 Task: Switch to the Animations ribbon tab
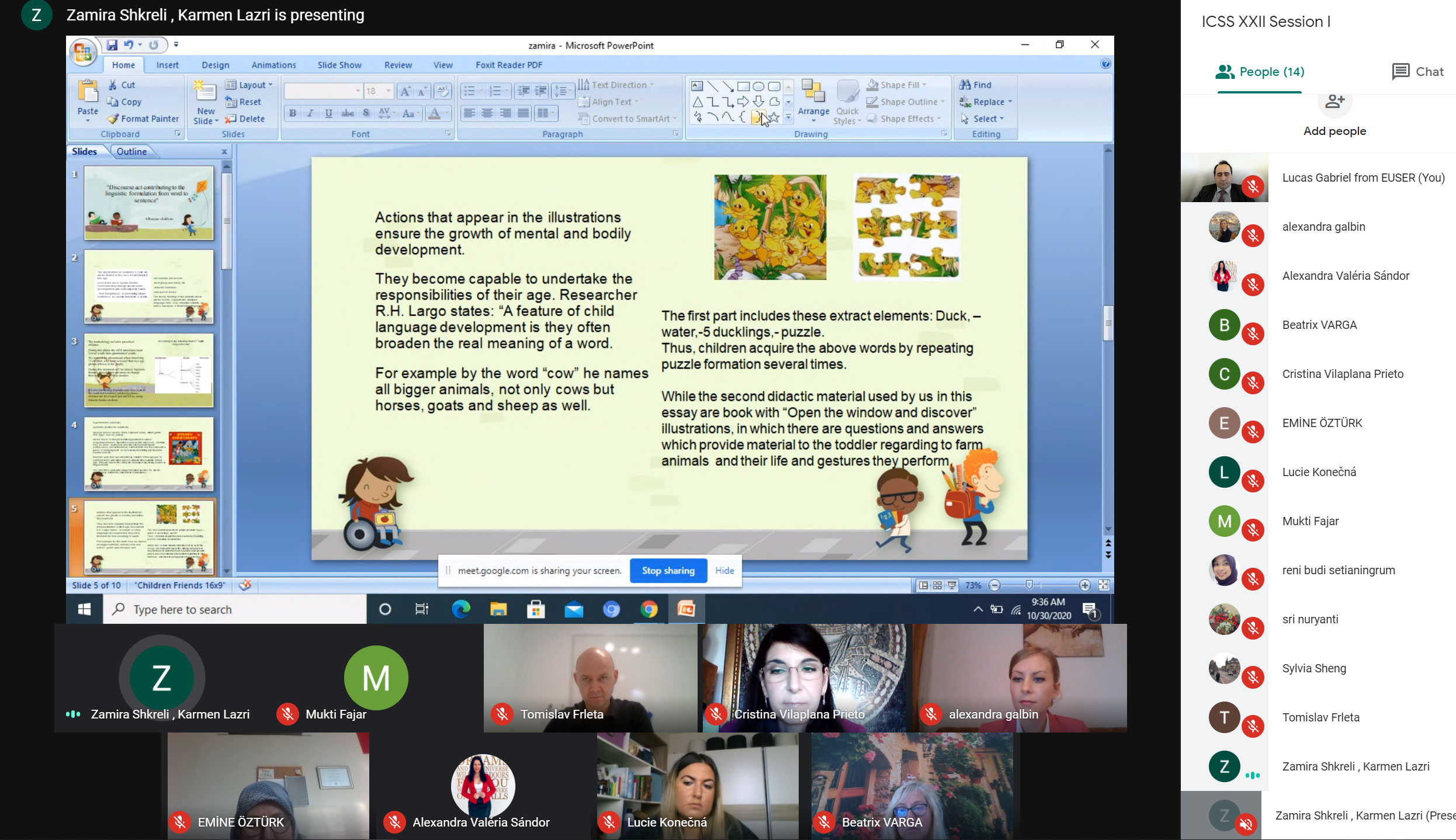(x=273, y=65)
